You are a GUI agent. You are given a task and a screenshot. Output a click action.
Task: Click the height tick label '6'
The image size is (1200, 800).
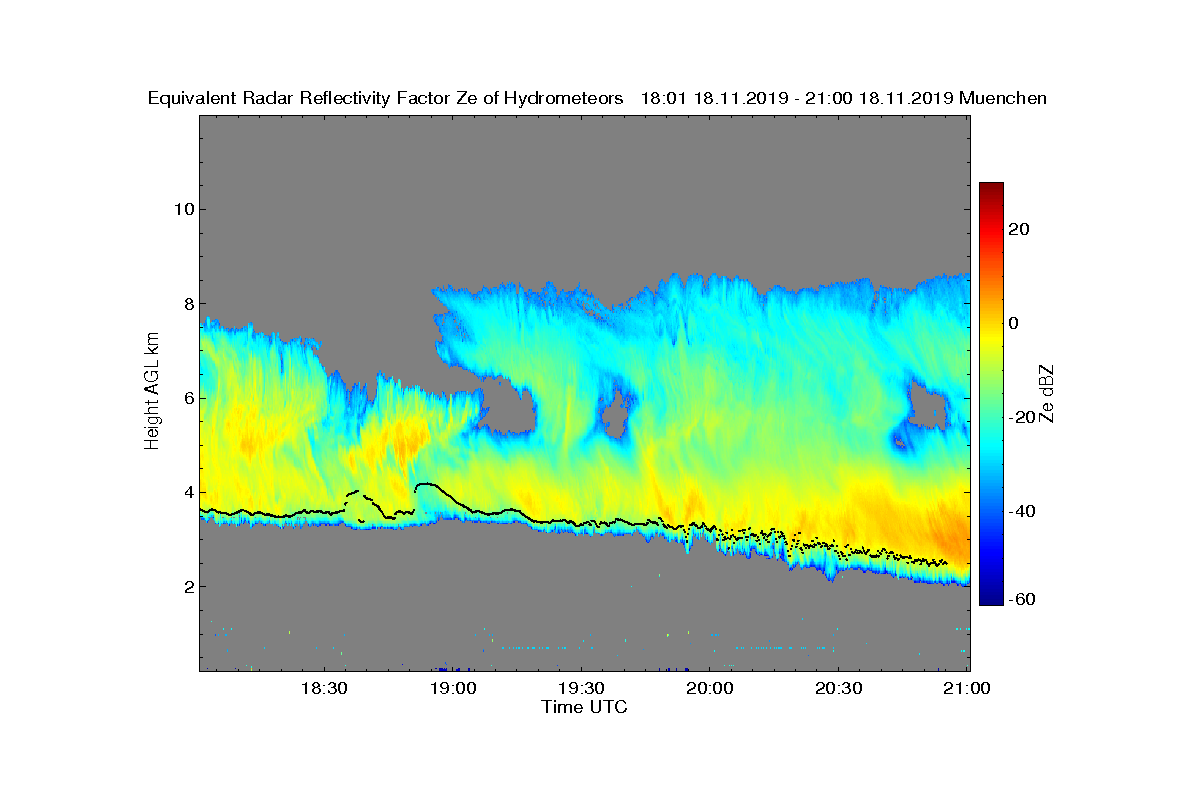[187, 398]
